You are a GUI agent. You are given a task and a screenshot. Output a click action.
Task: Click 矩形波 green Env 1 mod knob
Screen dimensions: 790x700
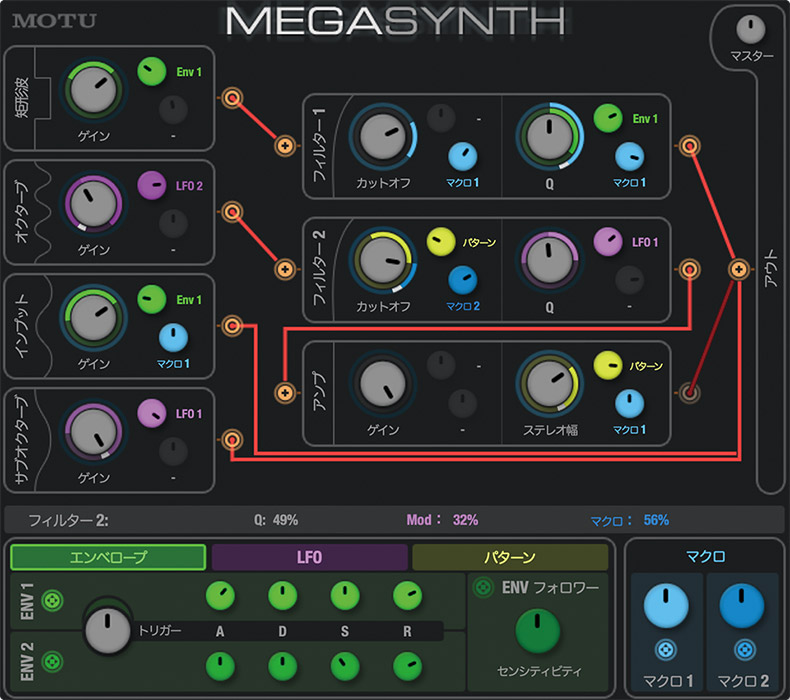point(152,71)
